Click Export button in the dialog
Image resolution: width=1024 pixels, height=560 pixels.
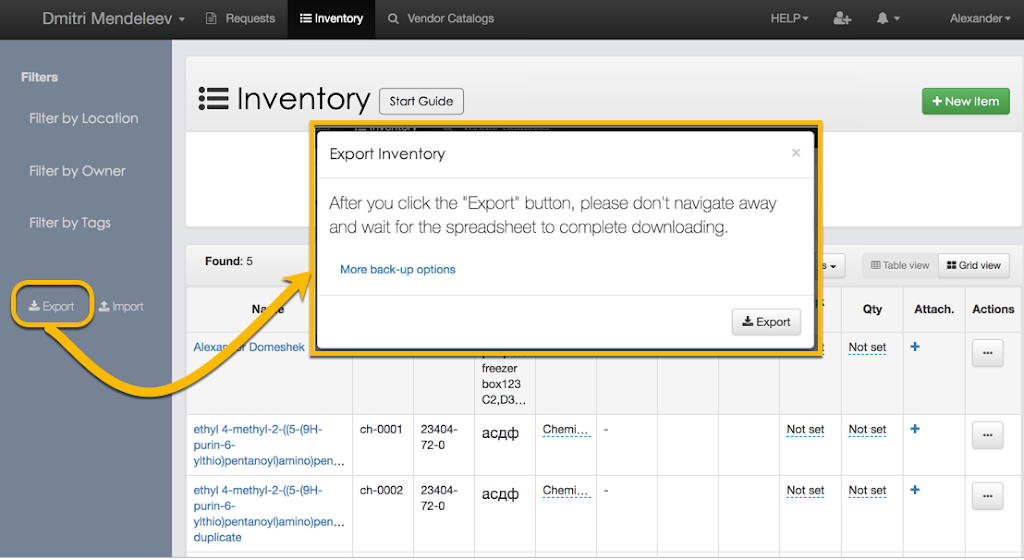(x=766, y=322)
